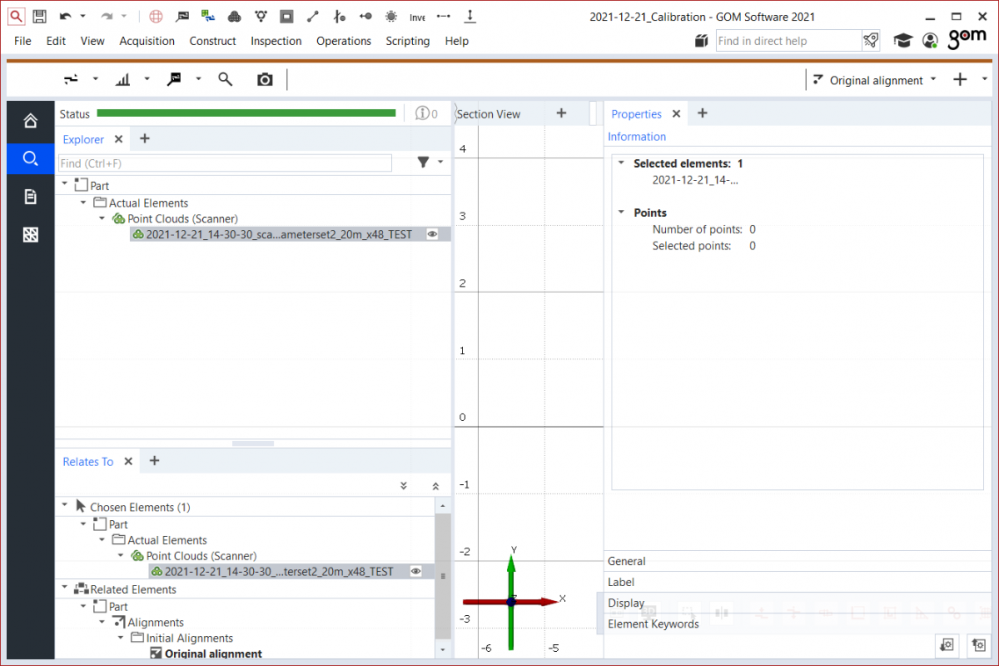Collapse the Actual Elements folder
Viewport: 999px width, 666px height.
pos(82,202)
